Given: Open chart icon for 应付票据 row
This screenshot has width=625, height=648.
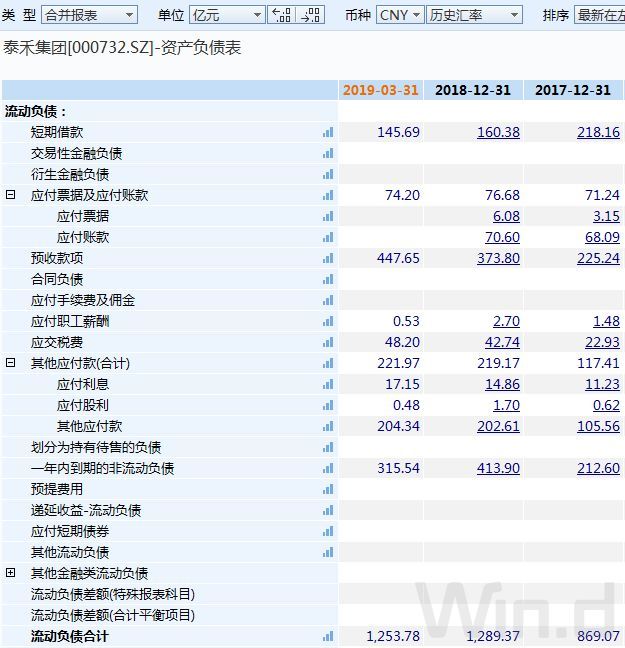Looking at the screenshot, I should pyautogui.click(x=328, y=217).
